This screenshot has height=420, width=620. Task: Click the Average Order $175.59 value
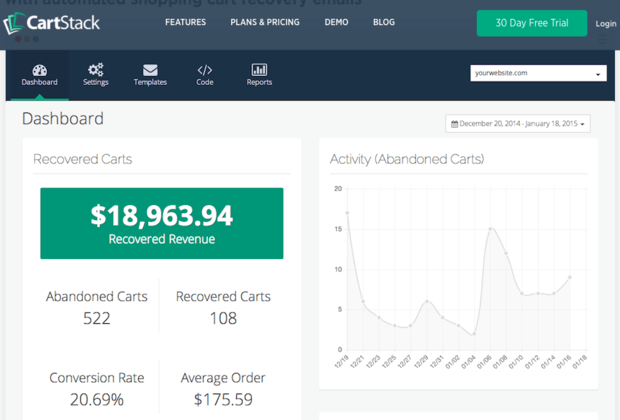pos(223,399)
